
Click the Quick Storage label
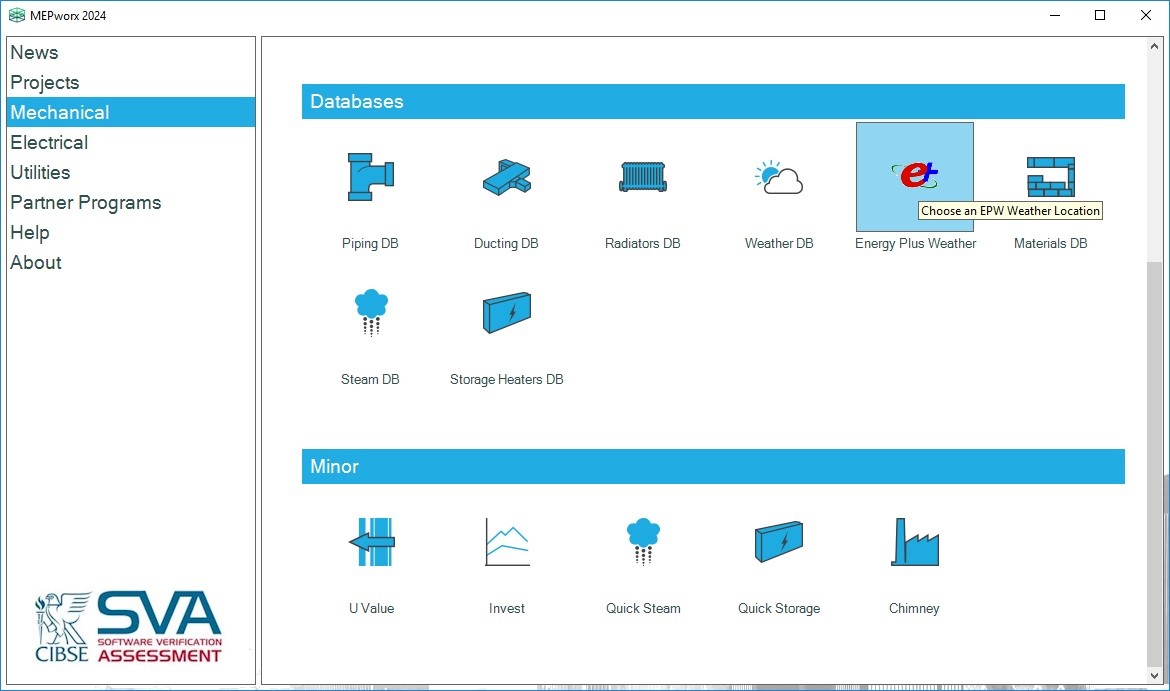tap(779, 608)
